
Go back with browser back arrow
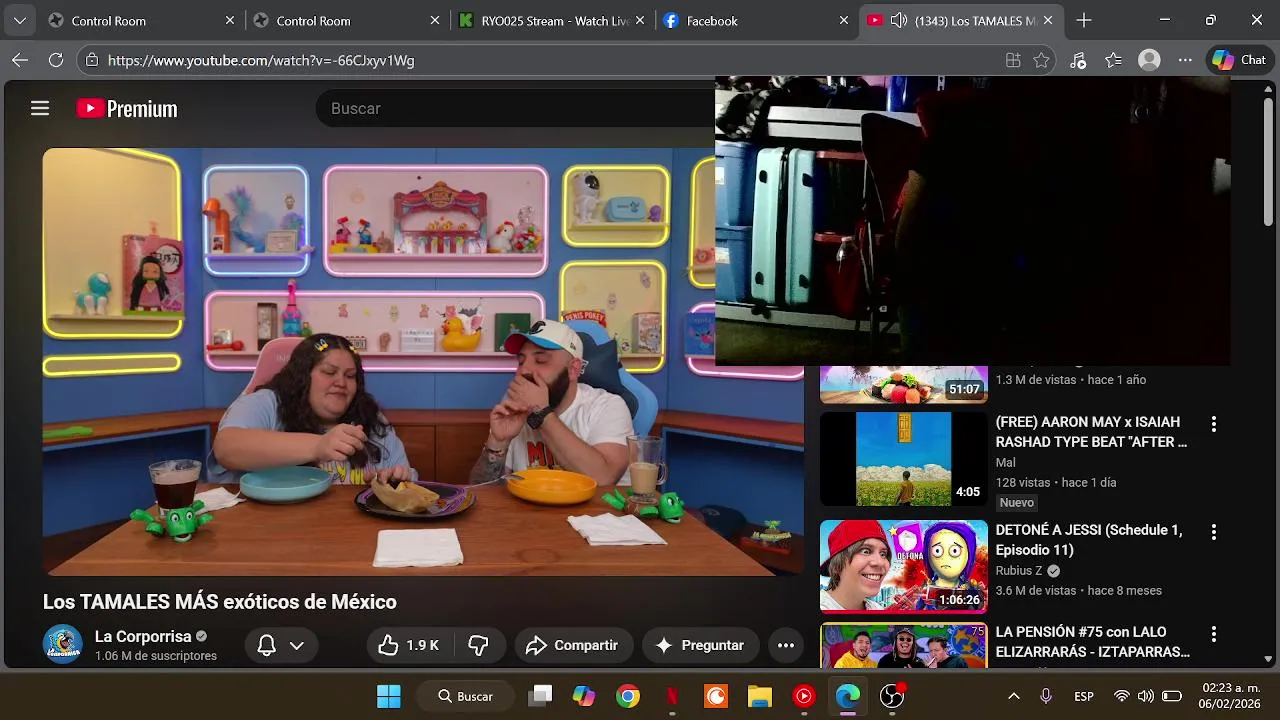pyautogui.click(x=20, y=60)
